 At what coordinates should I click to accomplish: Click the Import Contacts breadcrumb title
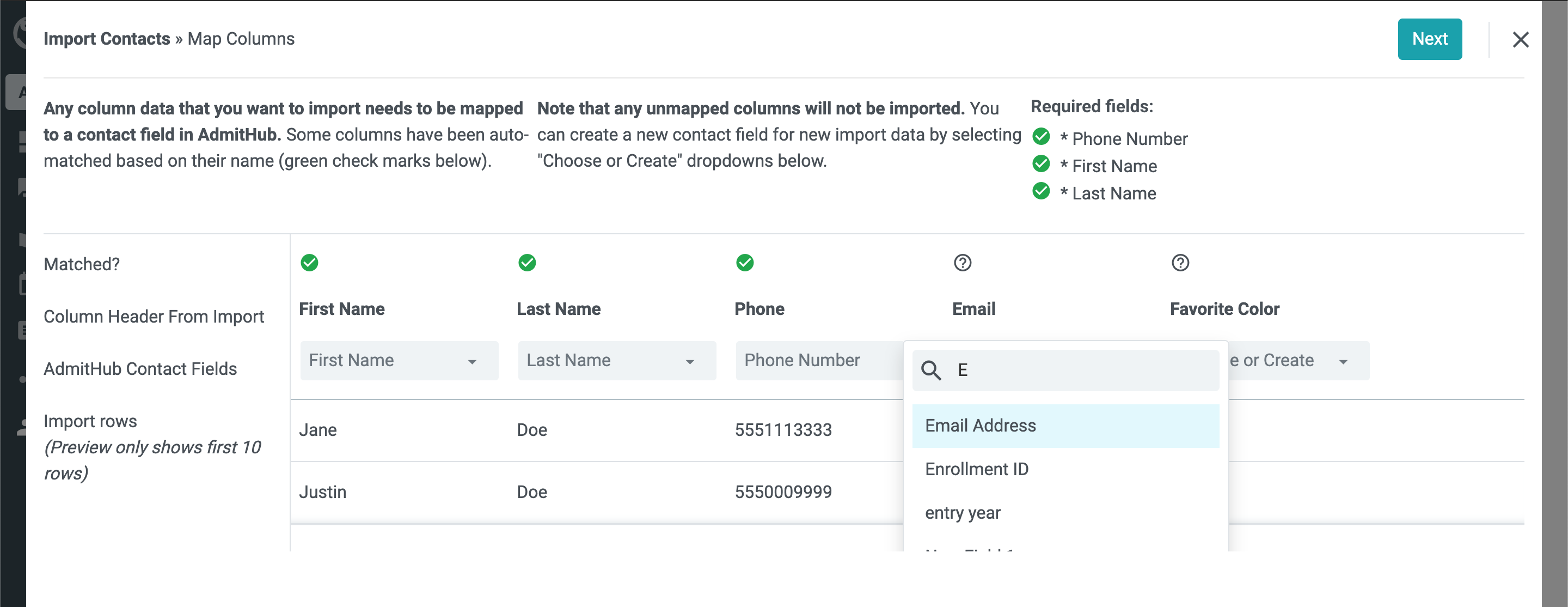(107, 39)
